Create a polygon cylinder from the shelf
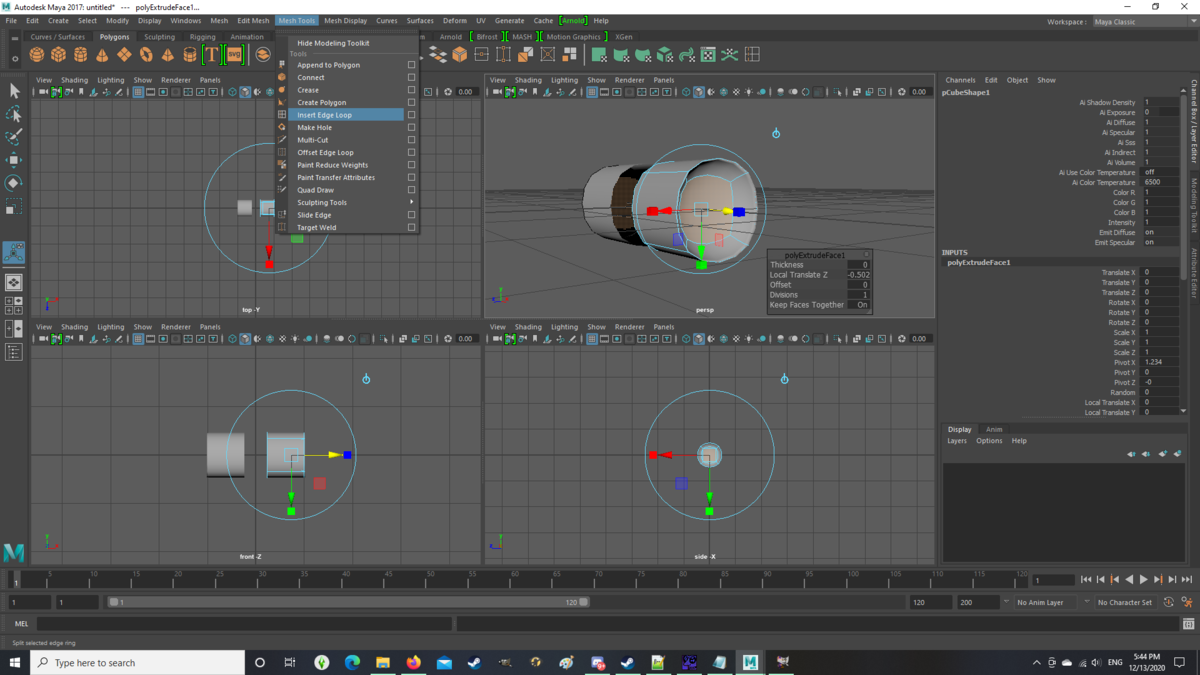This screenshot has height=675, width=1200. (81, 55)
